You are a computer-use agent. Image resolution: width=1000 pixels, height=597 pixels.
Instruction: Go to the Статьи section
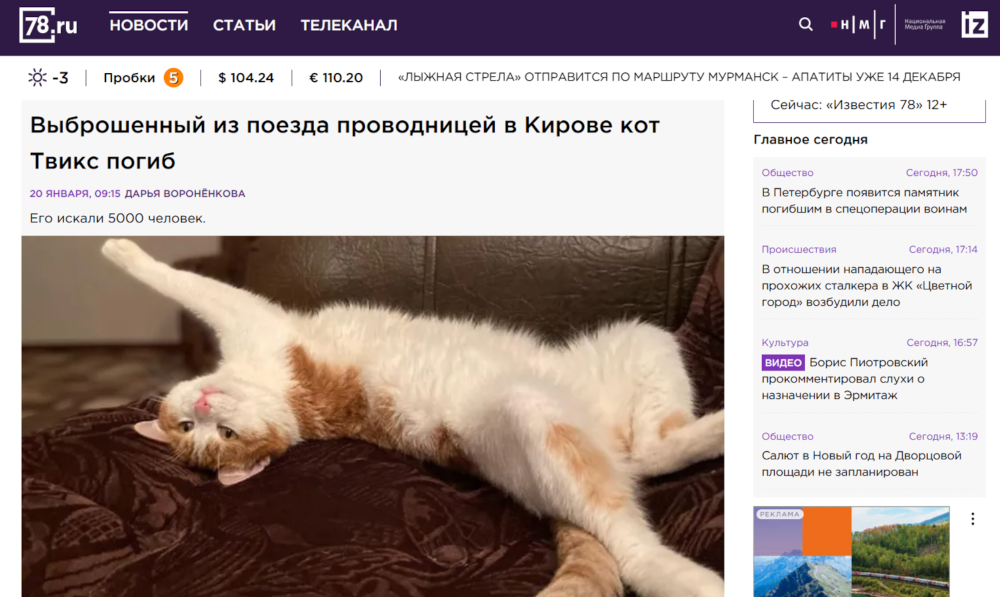pos(244,25)
